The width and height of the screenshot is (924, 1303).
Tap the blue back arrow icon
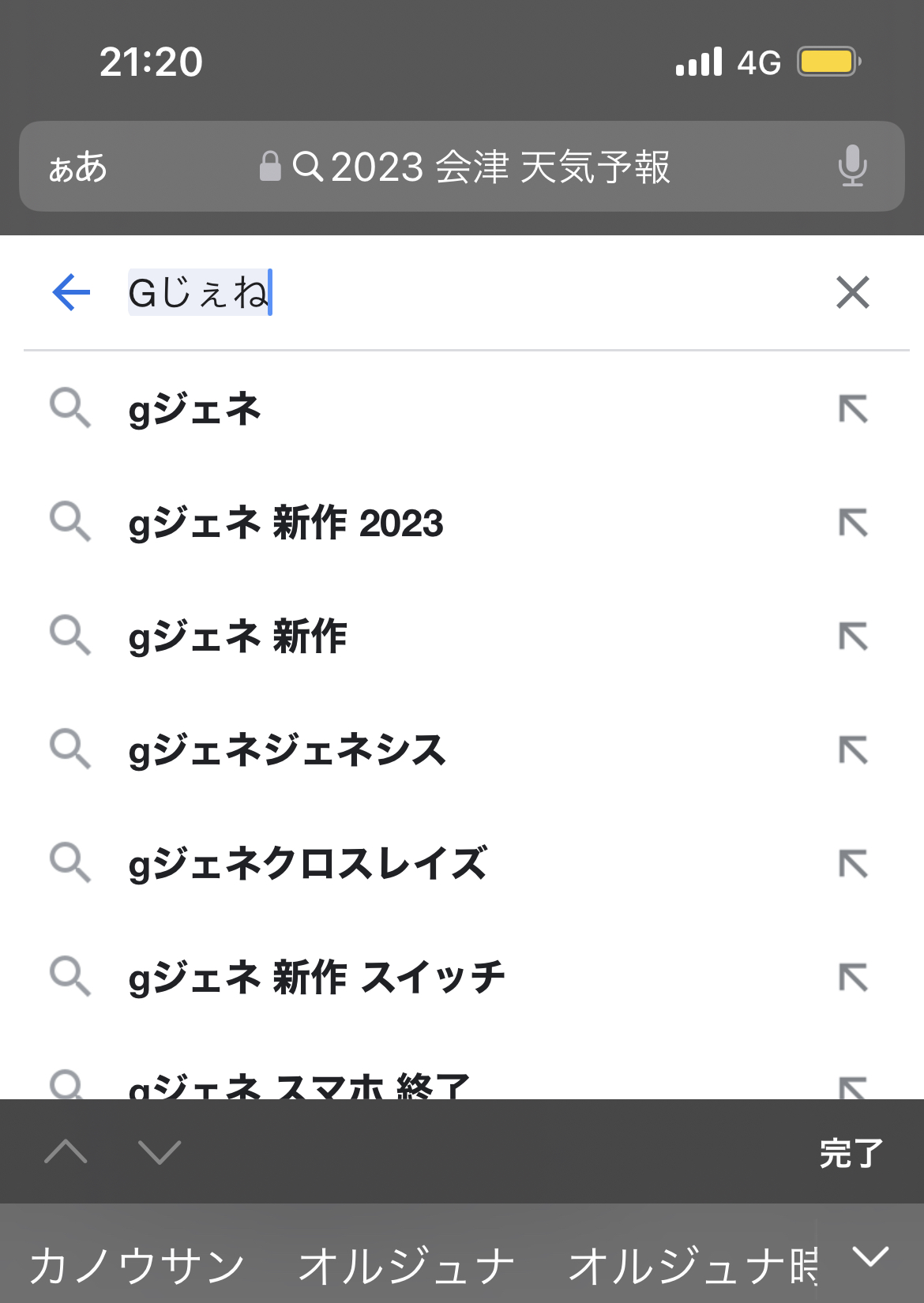click(x=71, y=293)
